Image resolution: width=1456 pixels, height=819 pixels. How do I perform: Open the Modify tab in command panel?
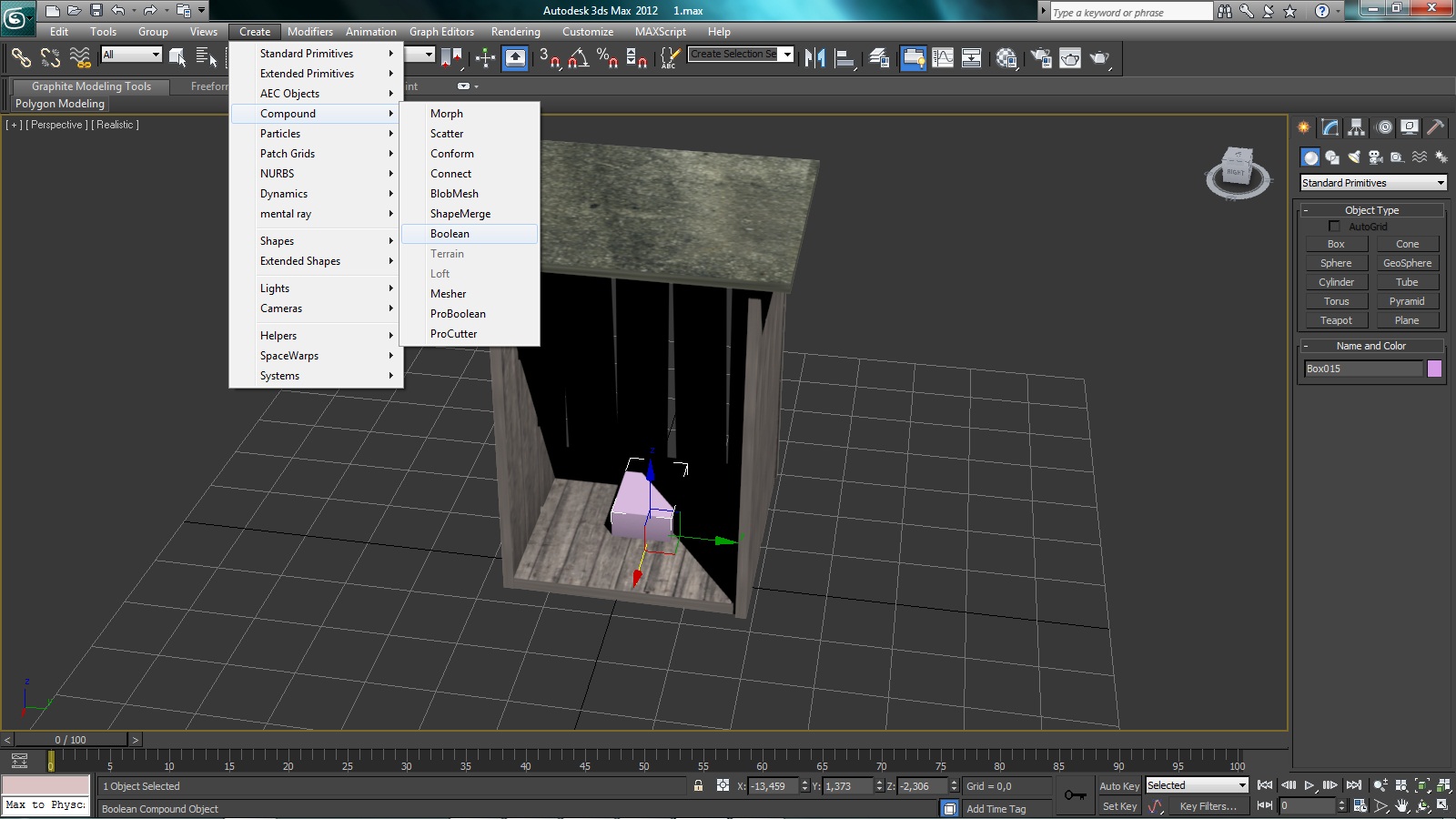pyautogui.click(x=1330, y=127)
